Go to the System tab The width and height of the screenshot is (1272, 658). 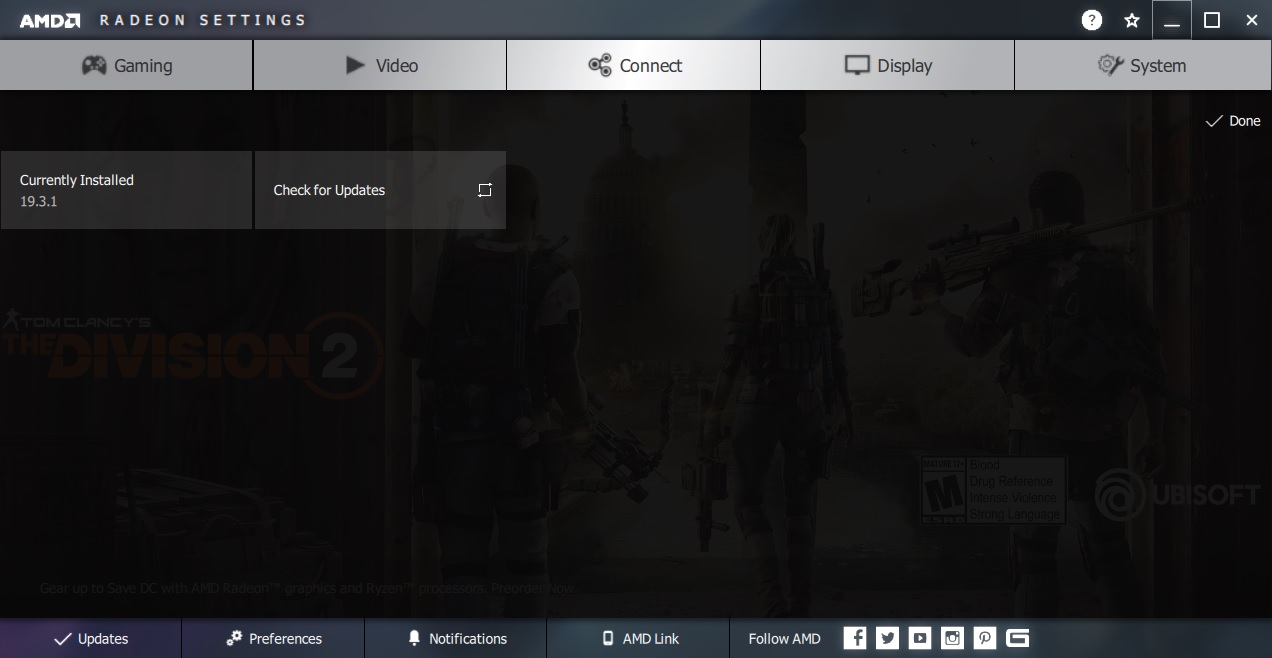click(x=1143, y=65)
